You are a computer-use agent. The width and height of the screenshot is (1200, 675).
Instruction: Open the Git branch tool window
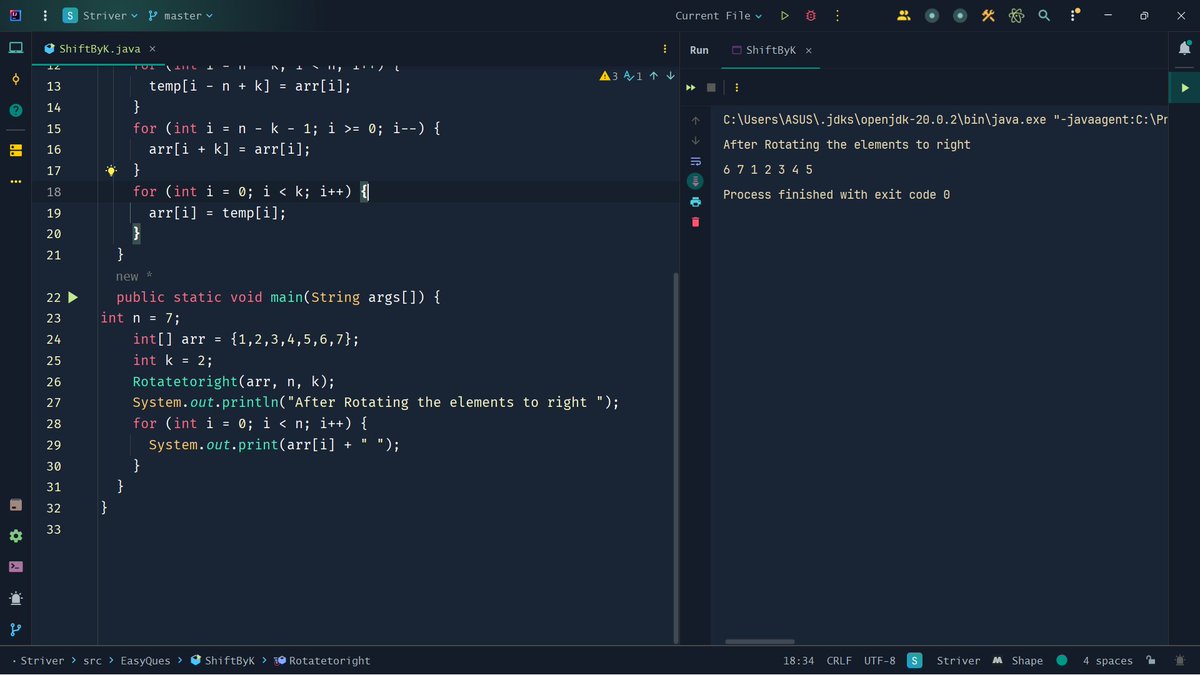tap(15, 630)
